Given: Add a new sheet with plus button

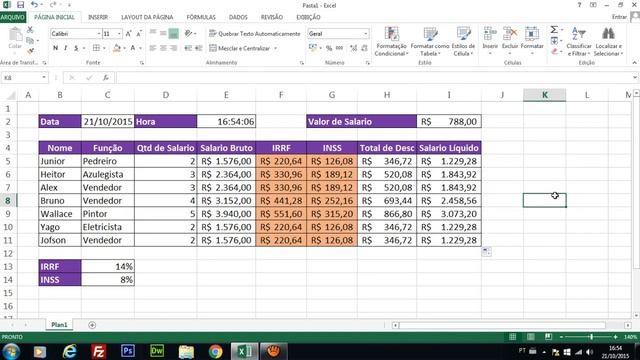Looking at the screenshot, I should point(92,325).
